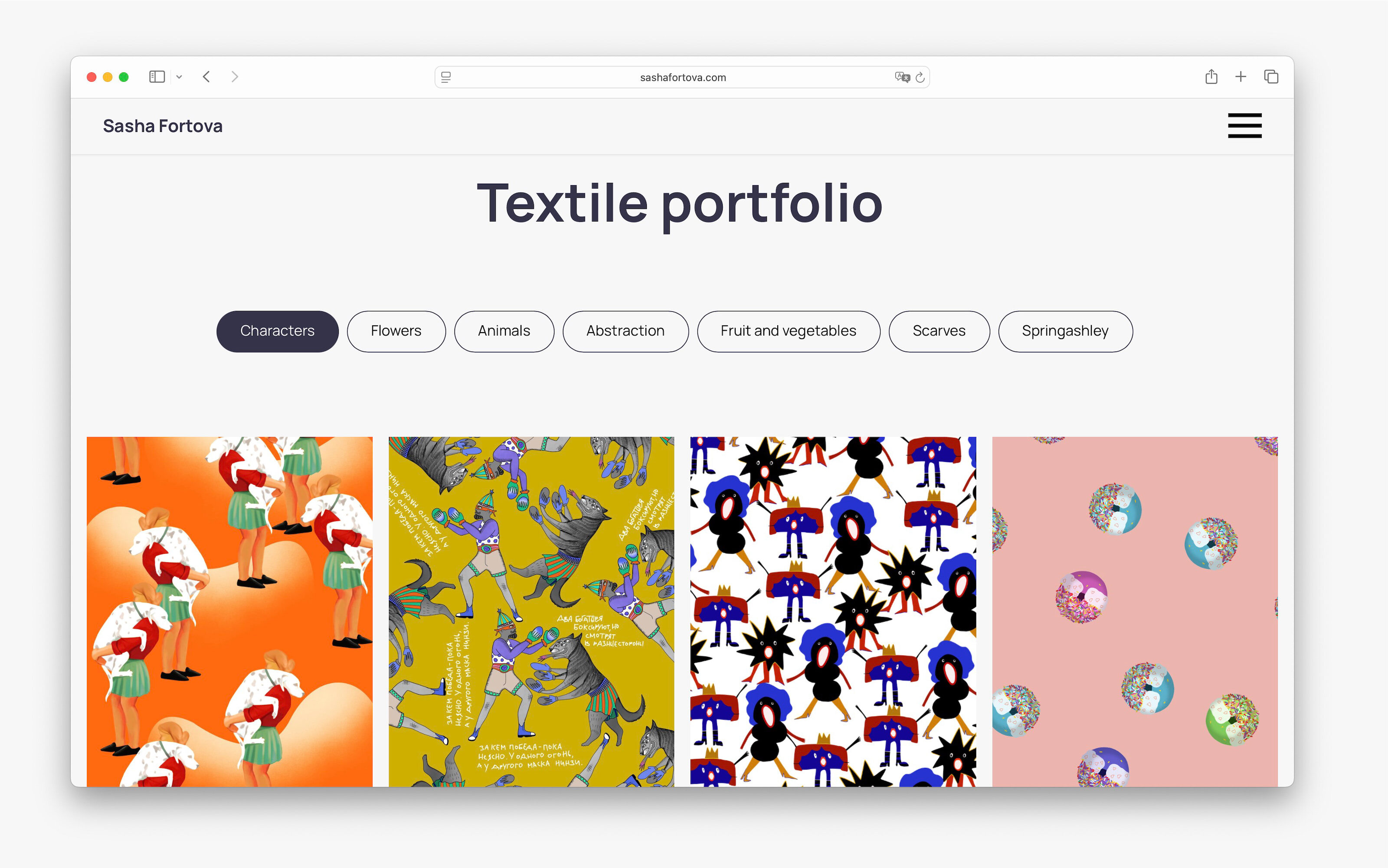
Task: Click the translate page icon
Action: (x=902, y=78)
